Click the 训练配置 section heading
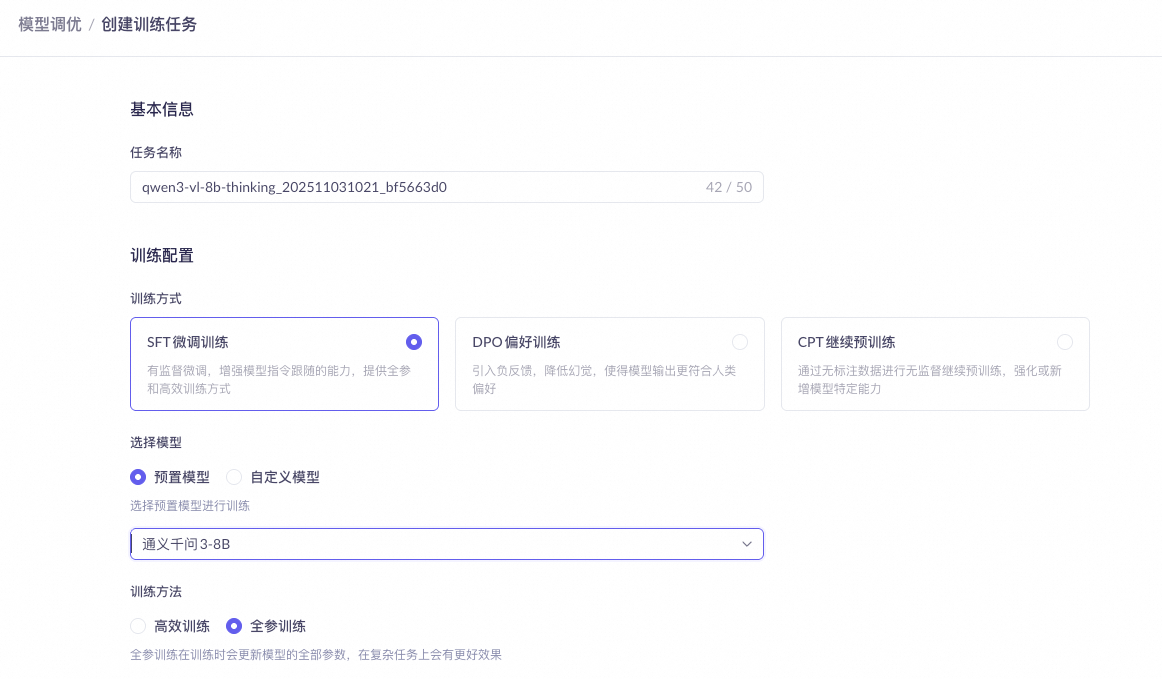Image resolution: width=1162 pixels, height=679 pixels. (162, 256)
